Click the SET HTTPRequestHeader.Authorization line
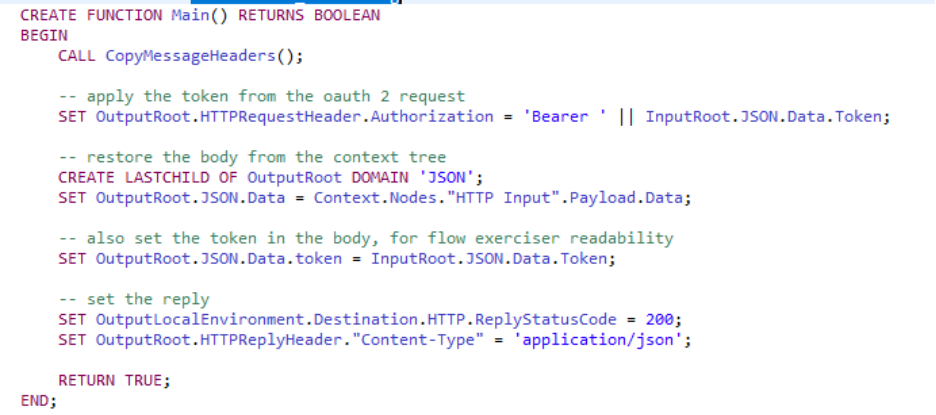This screenshot has height=415, width=936. pyautogui.click(x=474, y=116)
